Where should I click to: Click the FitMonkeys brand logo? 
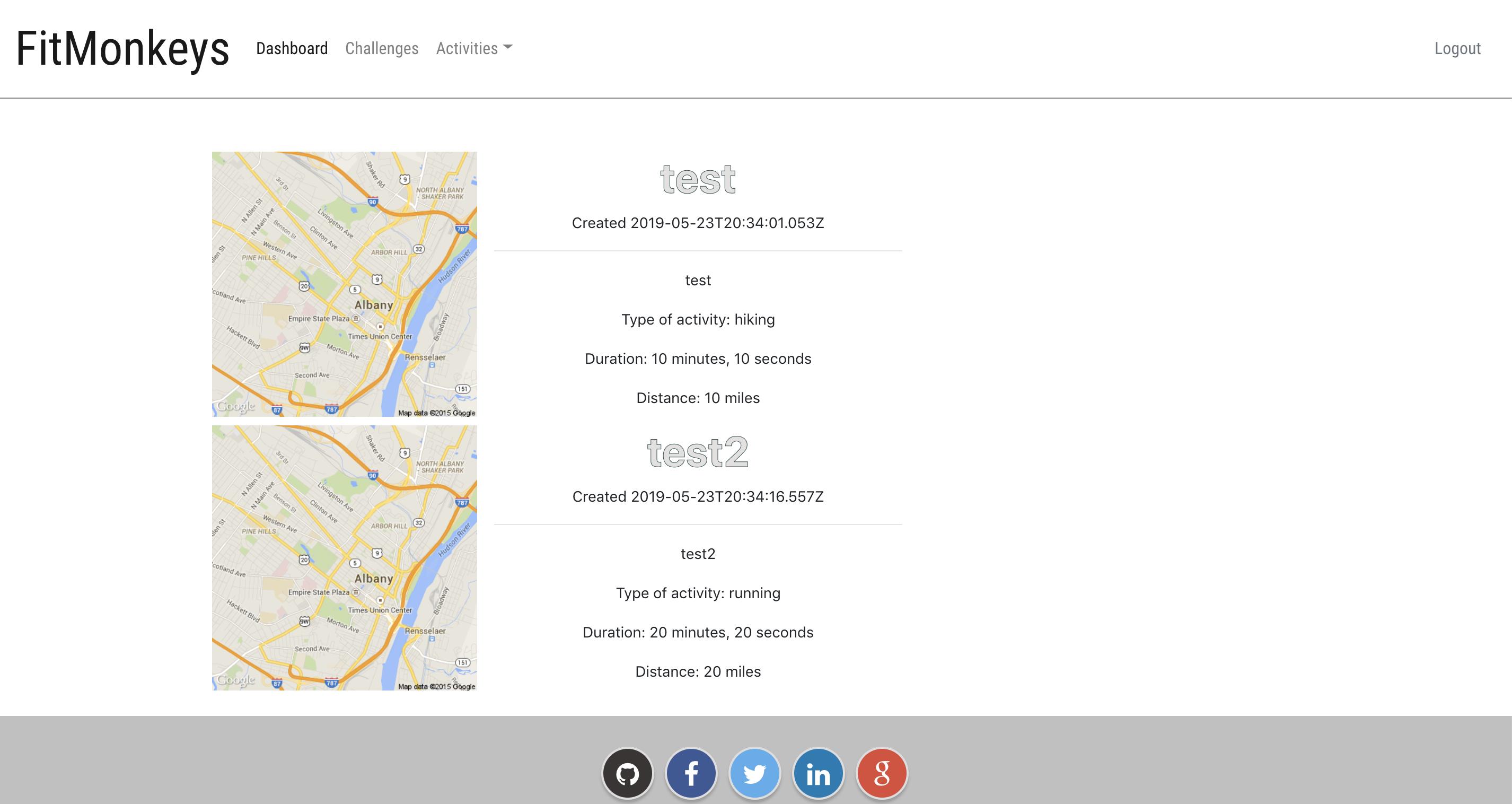pyautogui.click(x=122, y=48)
